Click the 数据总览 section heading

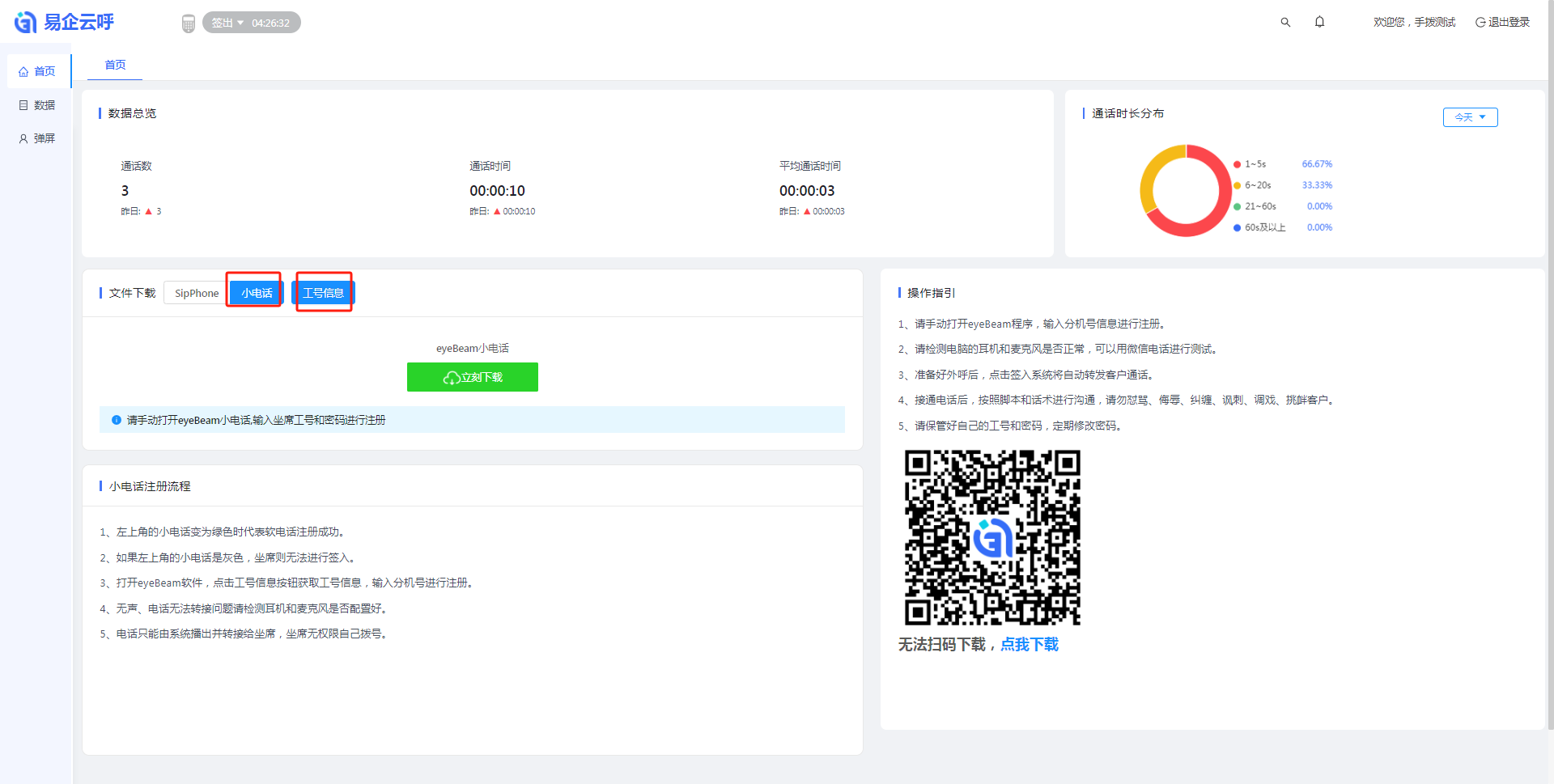pyautogui.click(x=132, y=113)
